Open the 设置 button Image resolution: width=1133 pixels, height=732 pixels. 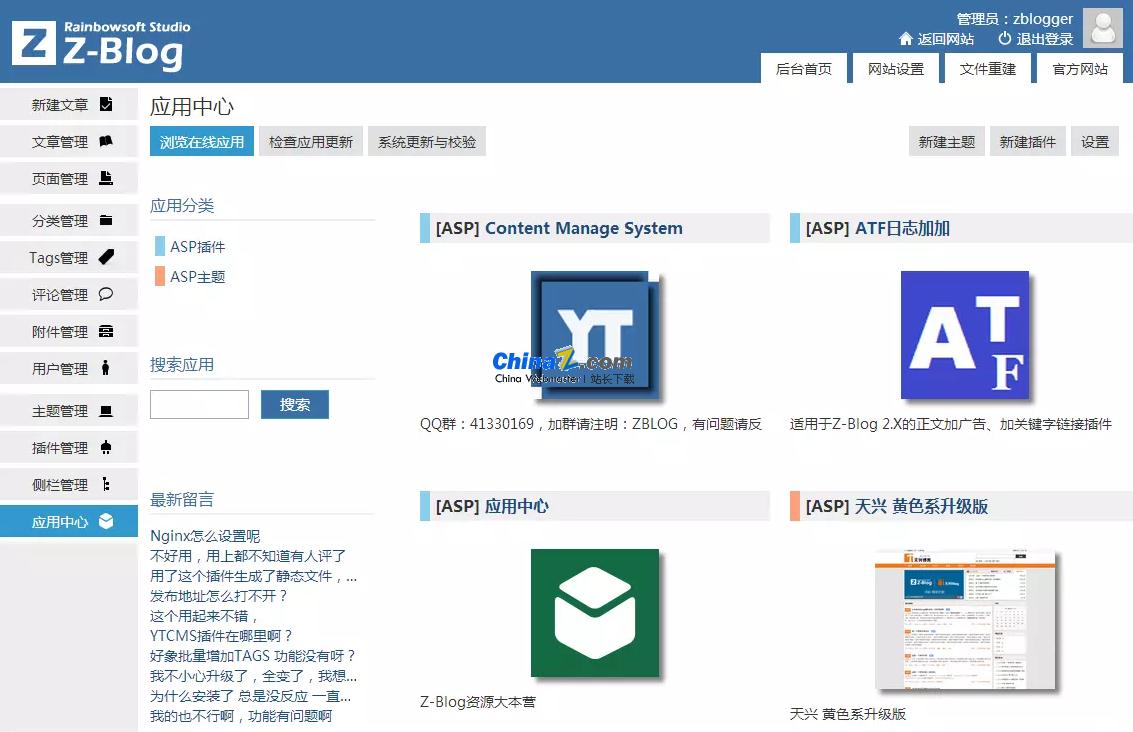[1095, 142]
